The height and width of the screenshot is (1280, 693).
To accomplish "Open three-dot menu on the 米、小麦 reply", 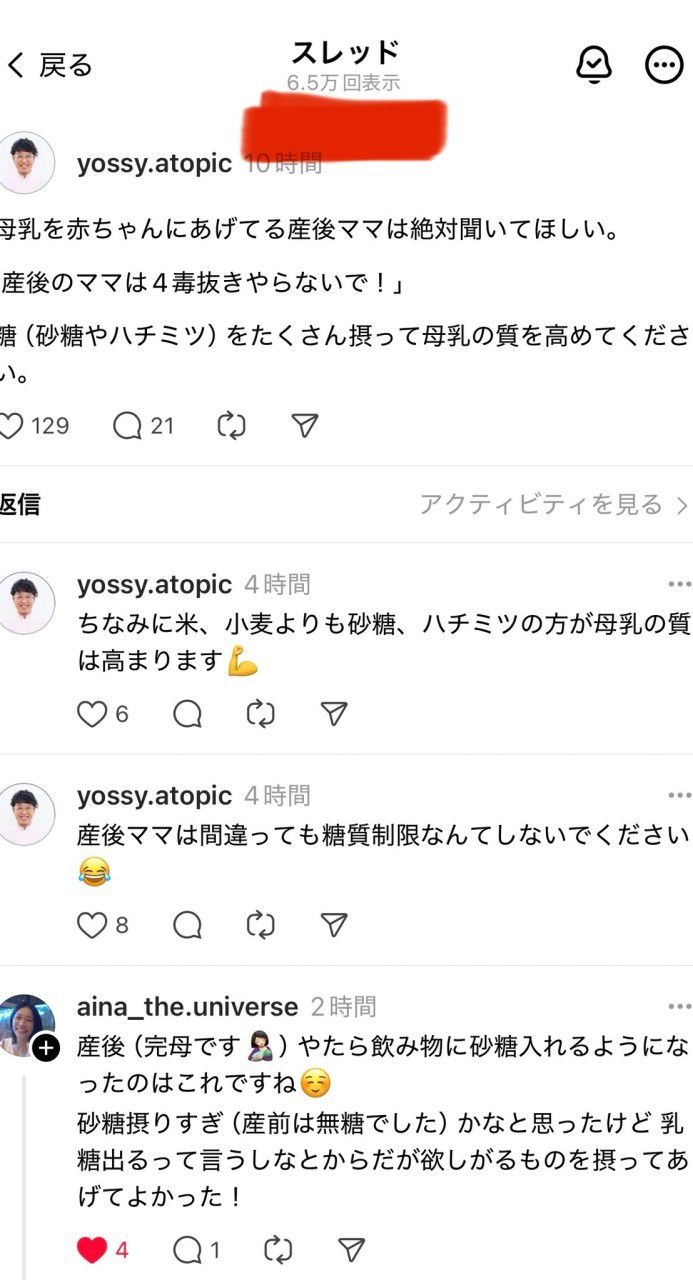I will click(679, 584).
